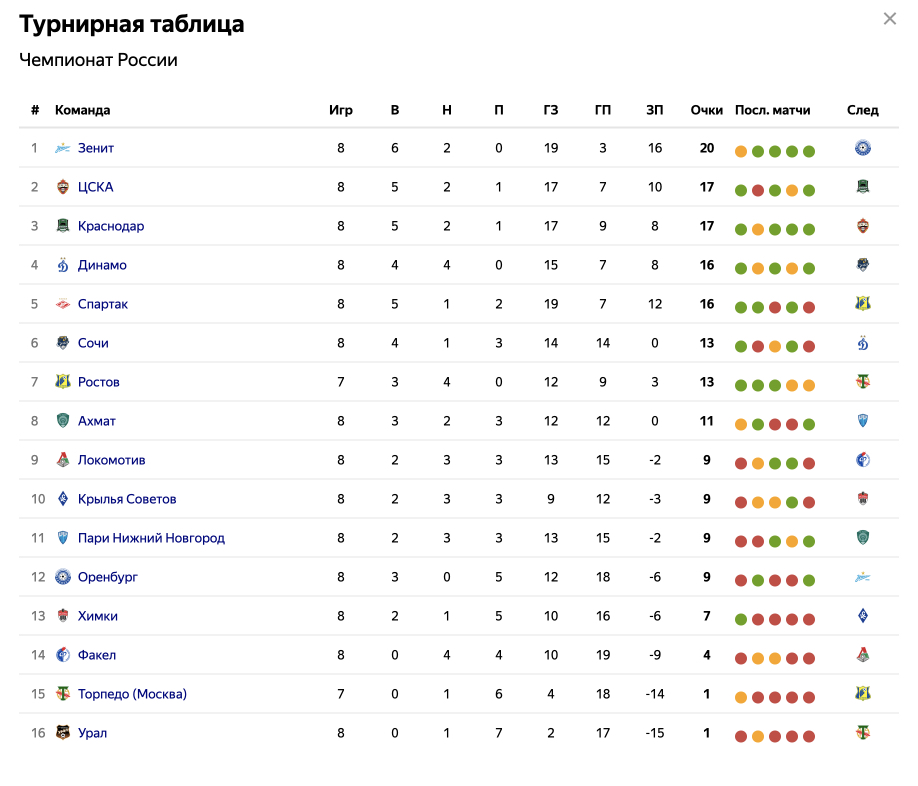The width and height of the screenshot is (918, 786).
Task: Click the Посл. матчи column header
Action: tap(772, 110)
